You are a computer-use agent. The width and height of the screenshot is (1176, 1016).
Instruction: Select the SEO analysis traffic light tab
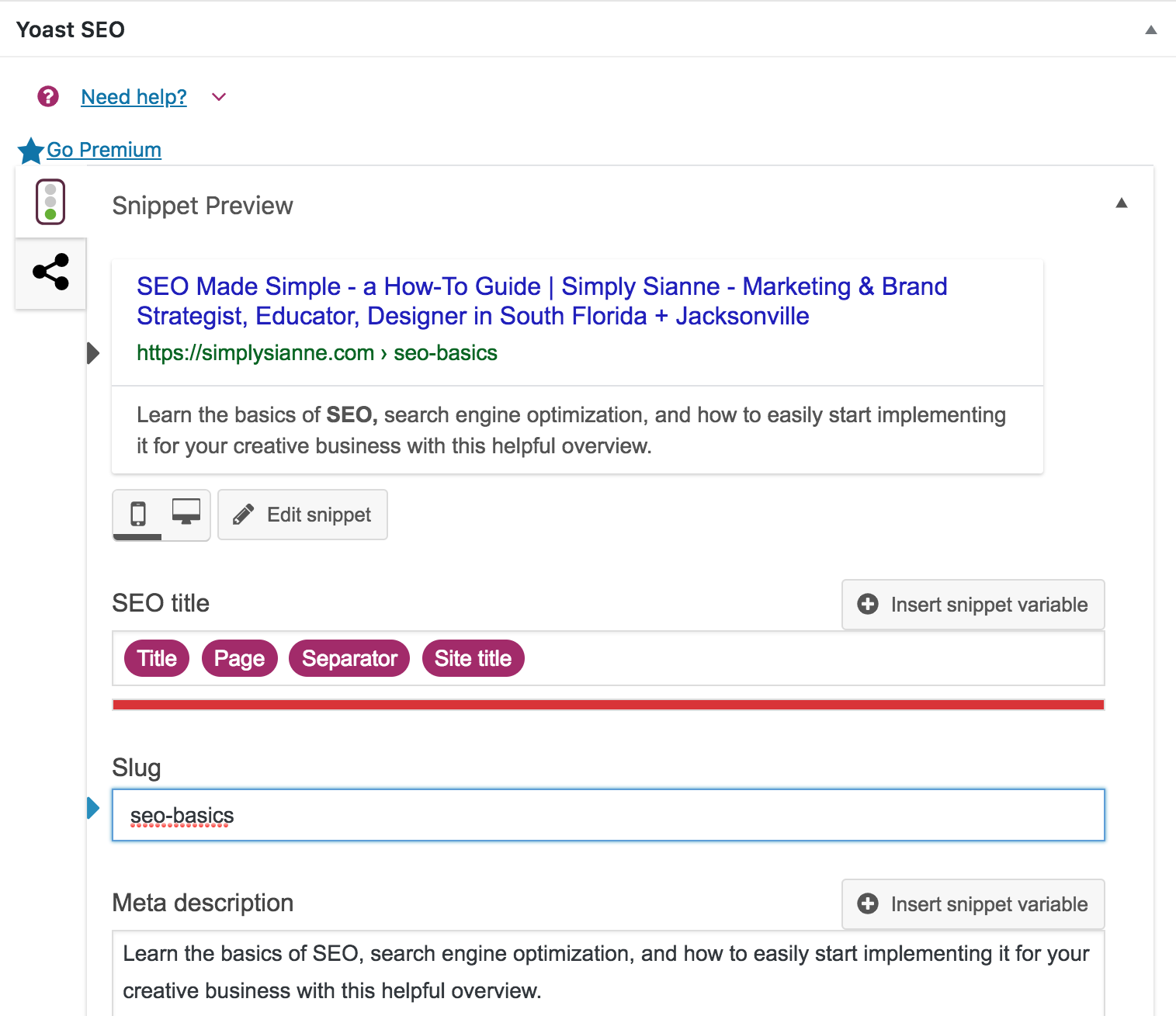point(50,201)
